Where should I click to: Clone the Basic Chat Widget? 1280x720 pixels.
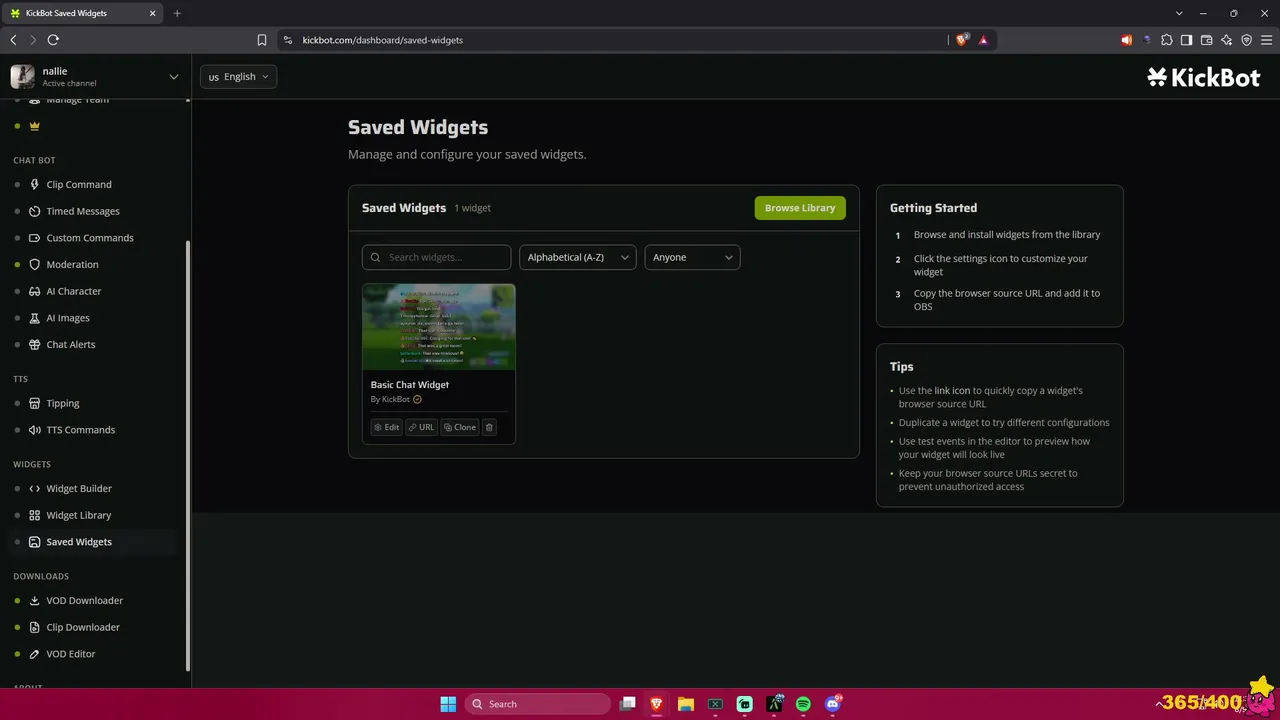coord(460,427)
